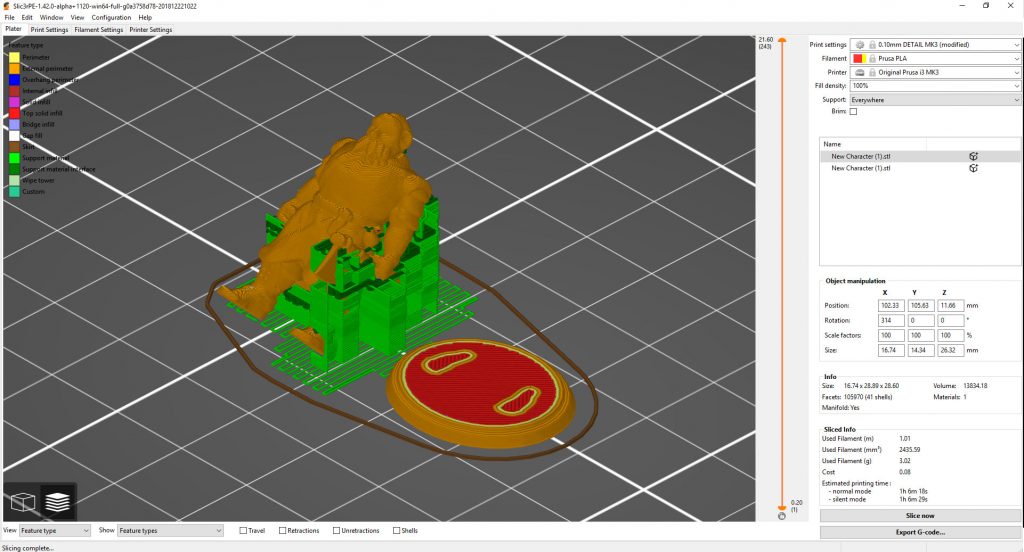The width and height of the screenshot is (1024, 552).
Task: Click the Perimeter yellow legend swatch
Action: point(14,57)
